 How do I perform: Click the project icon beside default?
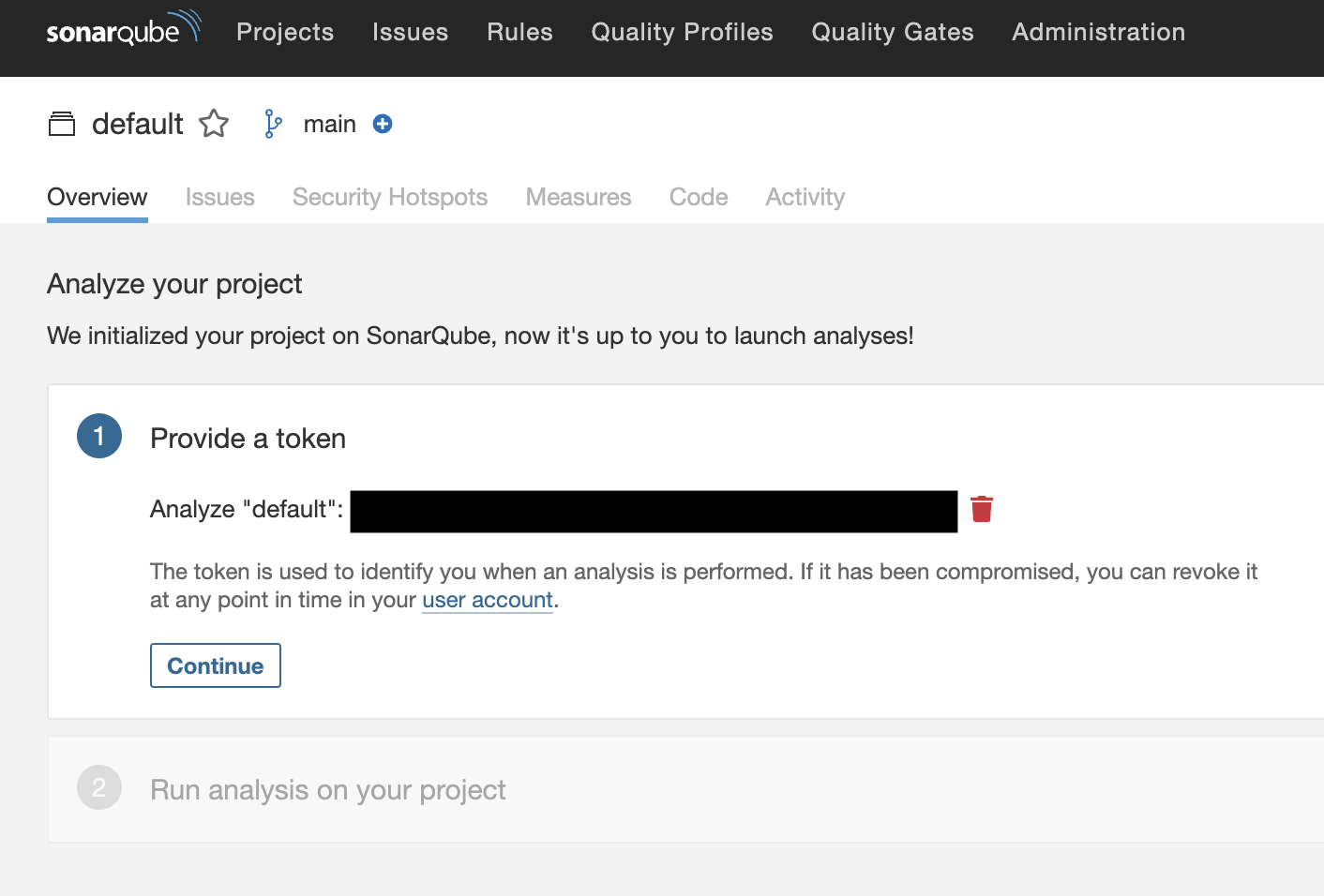coord(62,124)
